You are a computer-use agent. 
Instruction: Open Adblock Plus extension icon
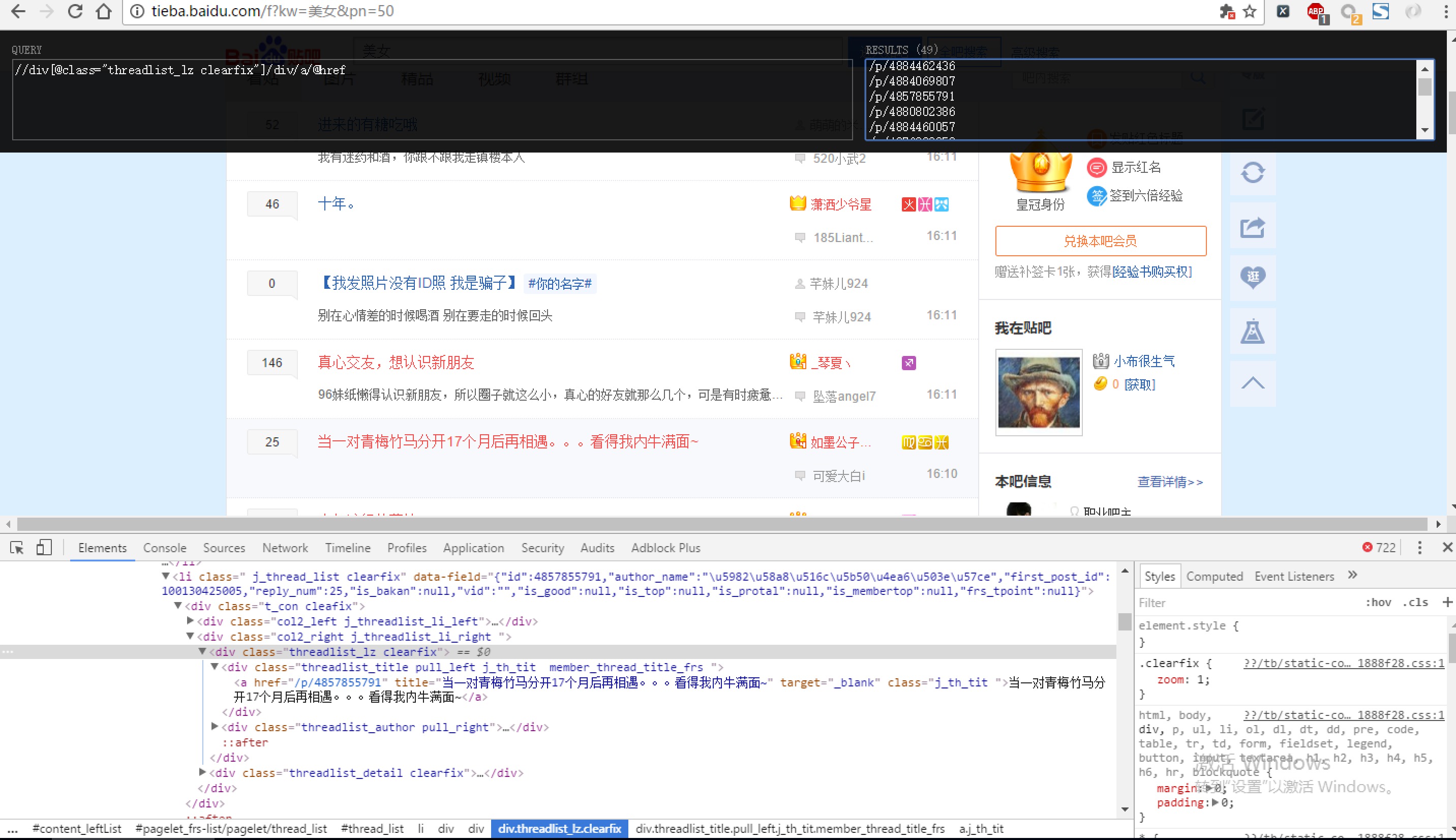(x=1315, y=12)
